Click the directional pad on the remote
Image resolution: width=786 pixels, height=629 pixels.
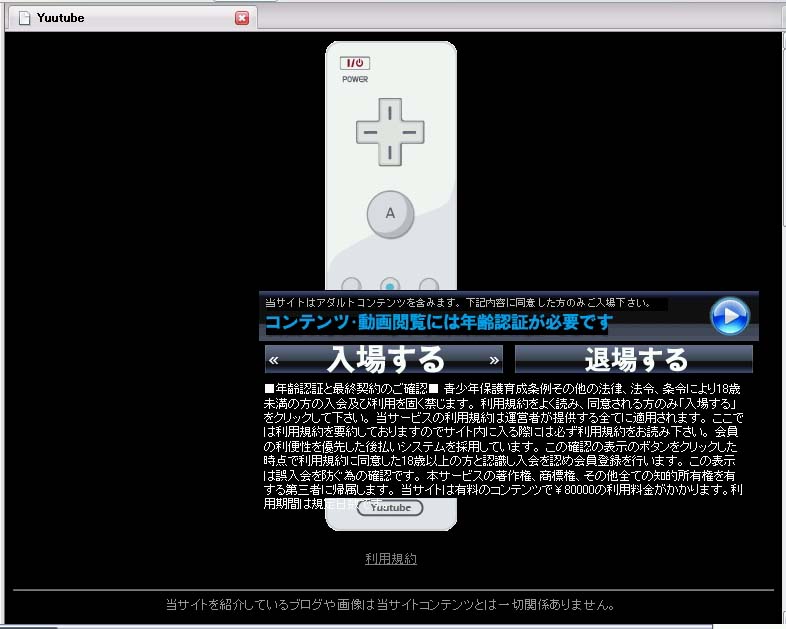[x=390, y=132]
